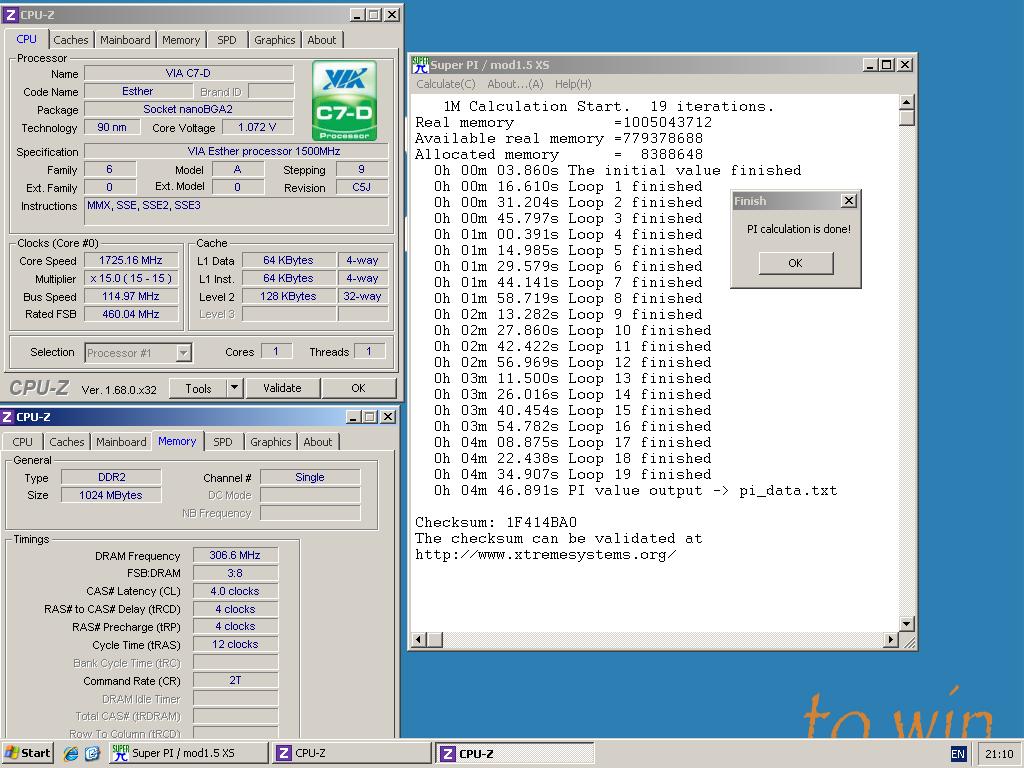This screenshot has width=1024, height=768.
Task: Click the Multiplier x 15.0 value
Action: [131, 278]
